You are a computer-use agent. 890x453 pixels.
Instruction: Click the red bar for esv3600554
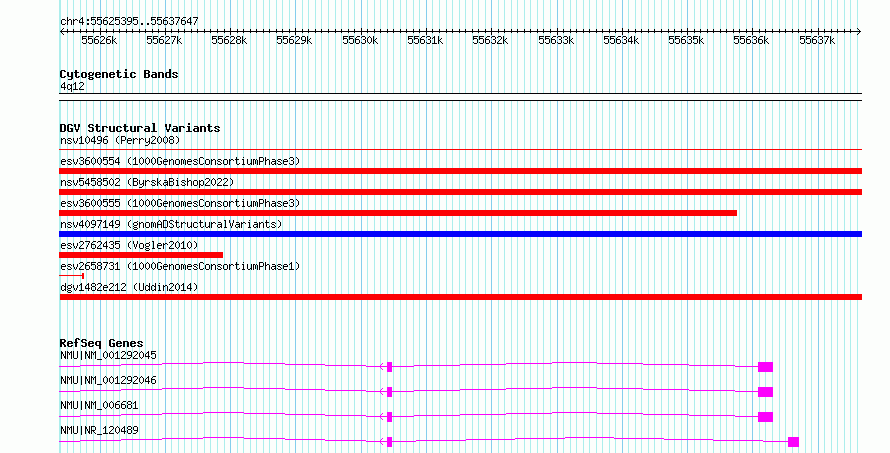pyautogui.click(x=460, y=171)
